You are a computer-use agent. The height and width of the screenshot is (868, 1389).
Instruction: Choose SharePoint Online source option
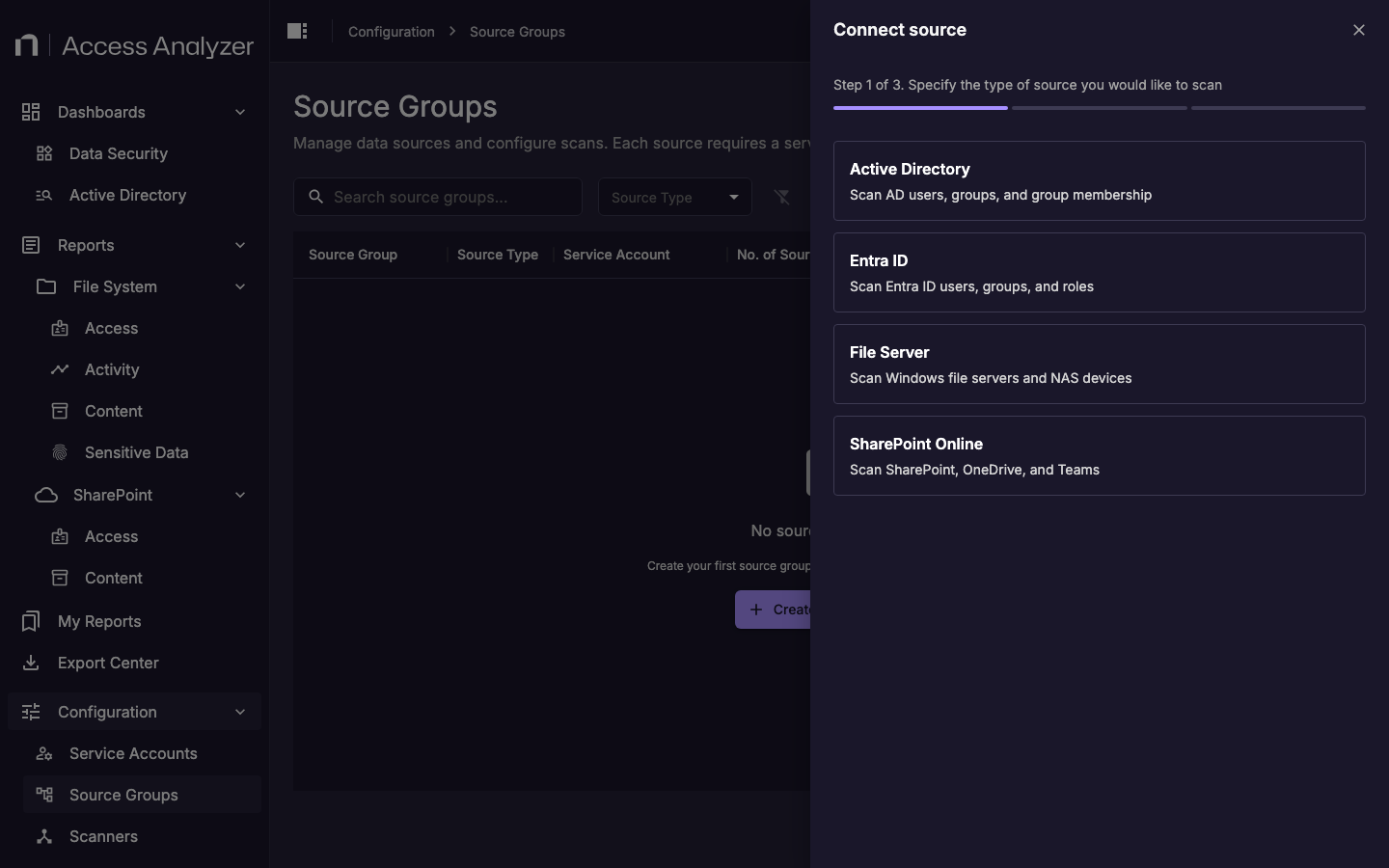pos(1099,455)
